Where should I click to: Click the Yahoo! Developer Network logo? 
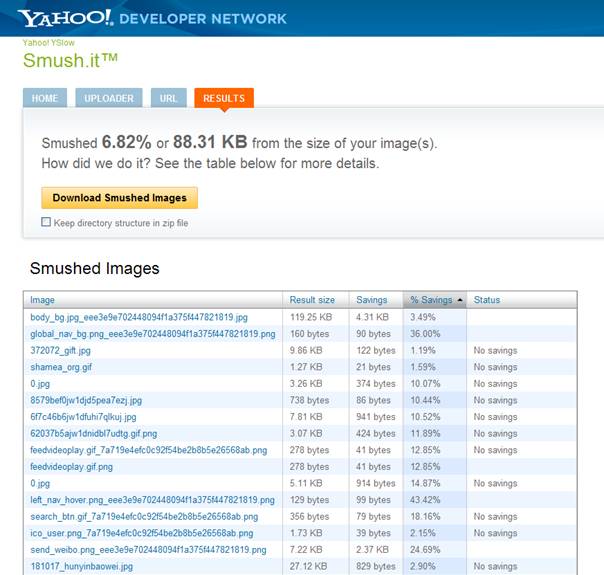pyautogui.click(x=152, y=18)
